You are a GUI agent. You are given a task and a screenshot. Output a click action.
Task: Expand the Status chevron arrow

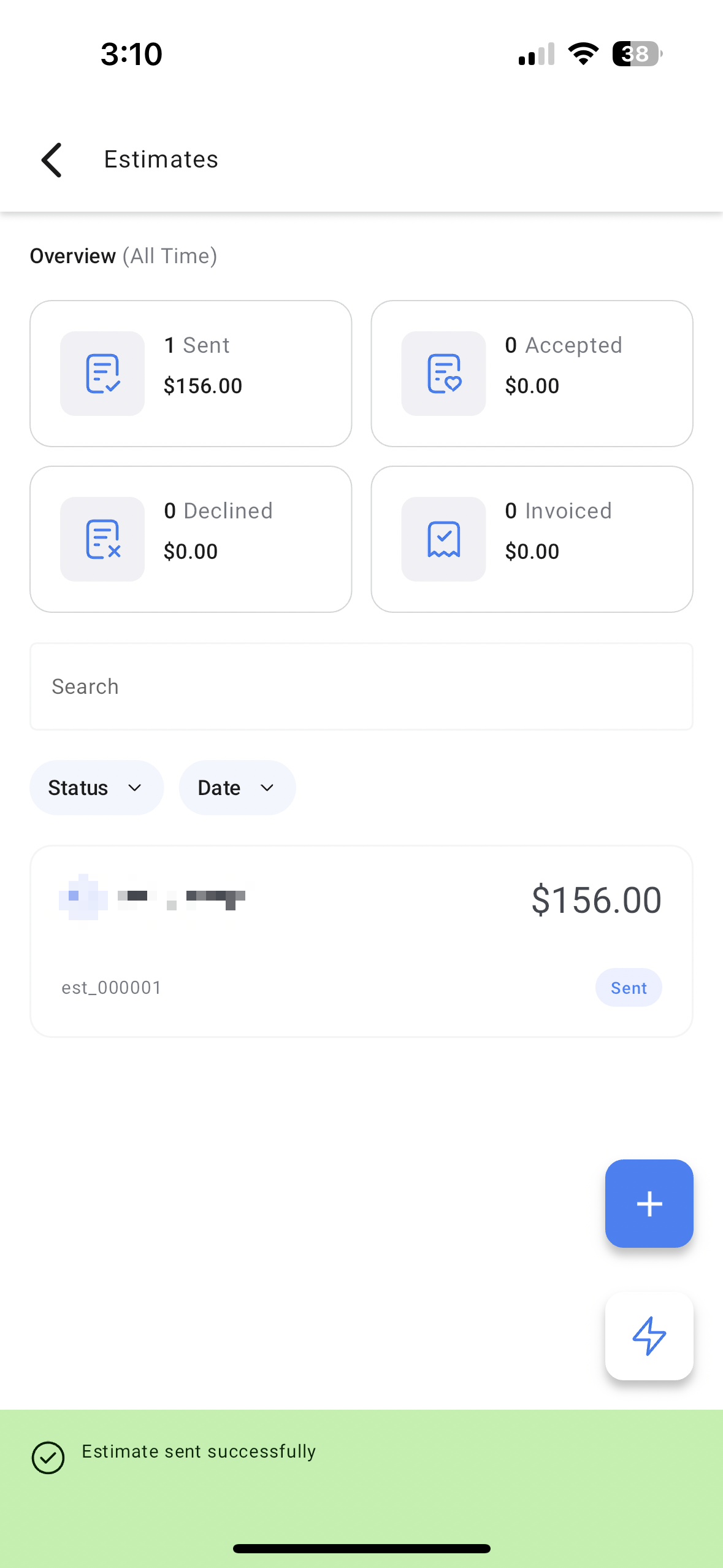pyautogui.click(x=135, y=788)
